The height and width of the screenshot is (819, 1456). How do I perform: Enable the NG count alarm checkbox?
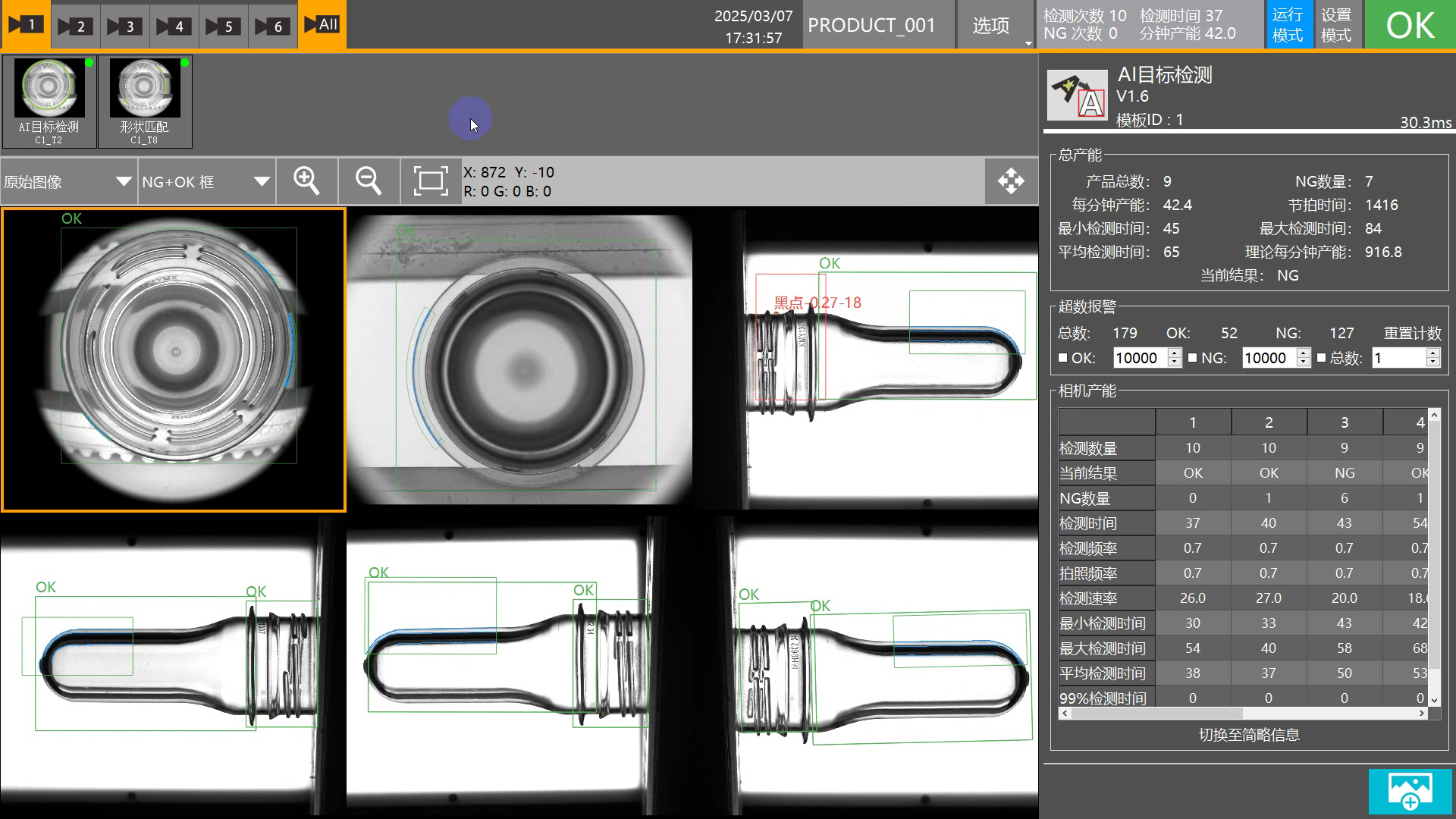(x=1192, y=358)
